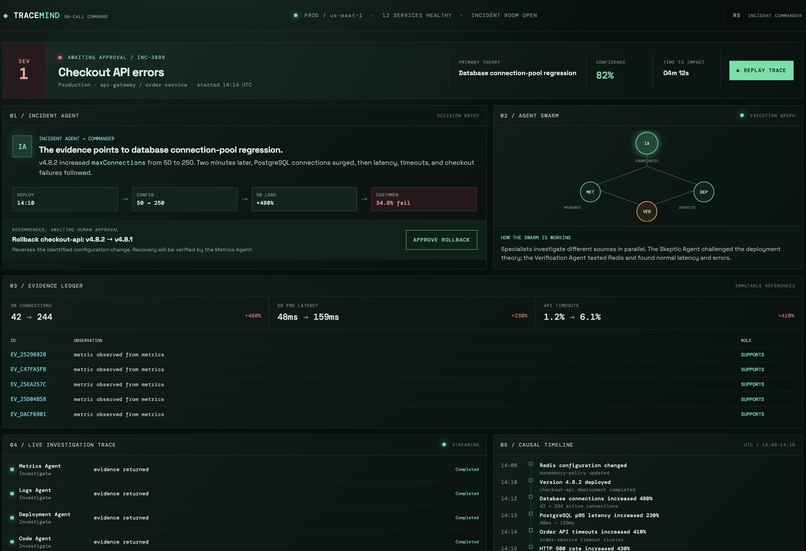Viewport: 806px width, 551px height.
Task: Open evidence EV_25D04858
Action: [28, 399]
